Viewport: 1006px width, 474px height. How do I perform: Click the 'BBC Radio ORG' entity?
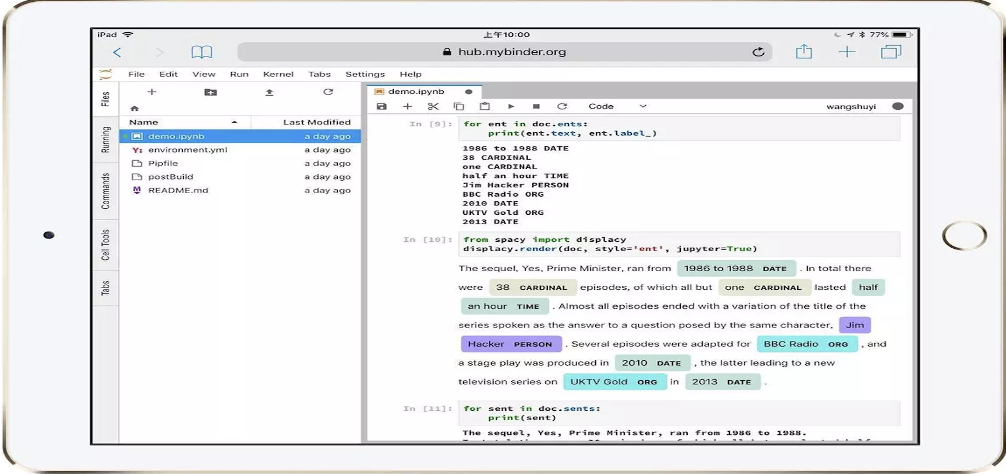[x=807, y=344]
